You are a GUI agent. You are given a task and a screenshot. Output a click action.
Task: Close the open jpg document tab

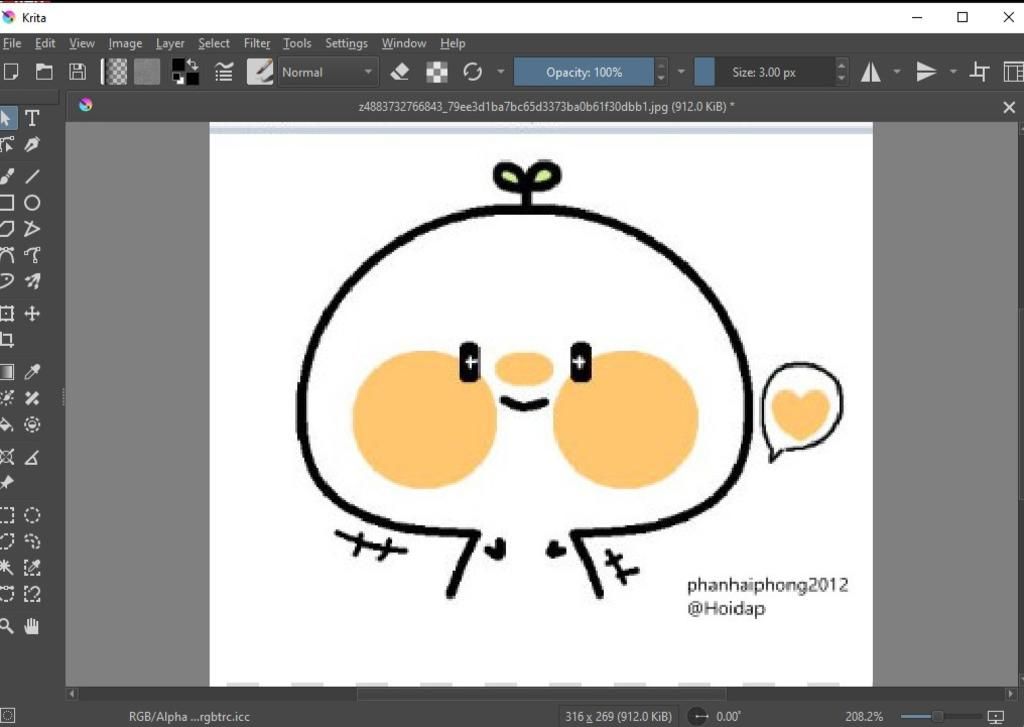coord(1009,107)
